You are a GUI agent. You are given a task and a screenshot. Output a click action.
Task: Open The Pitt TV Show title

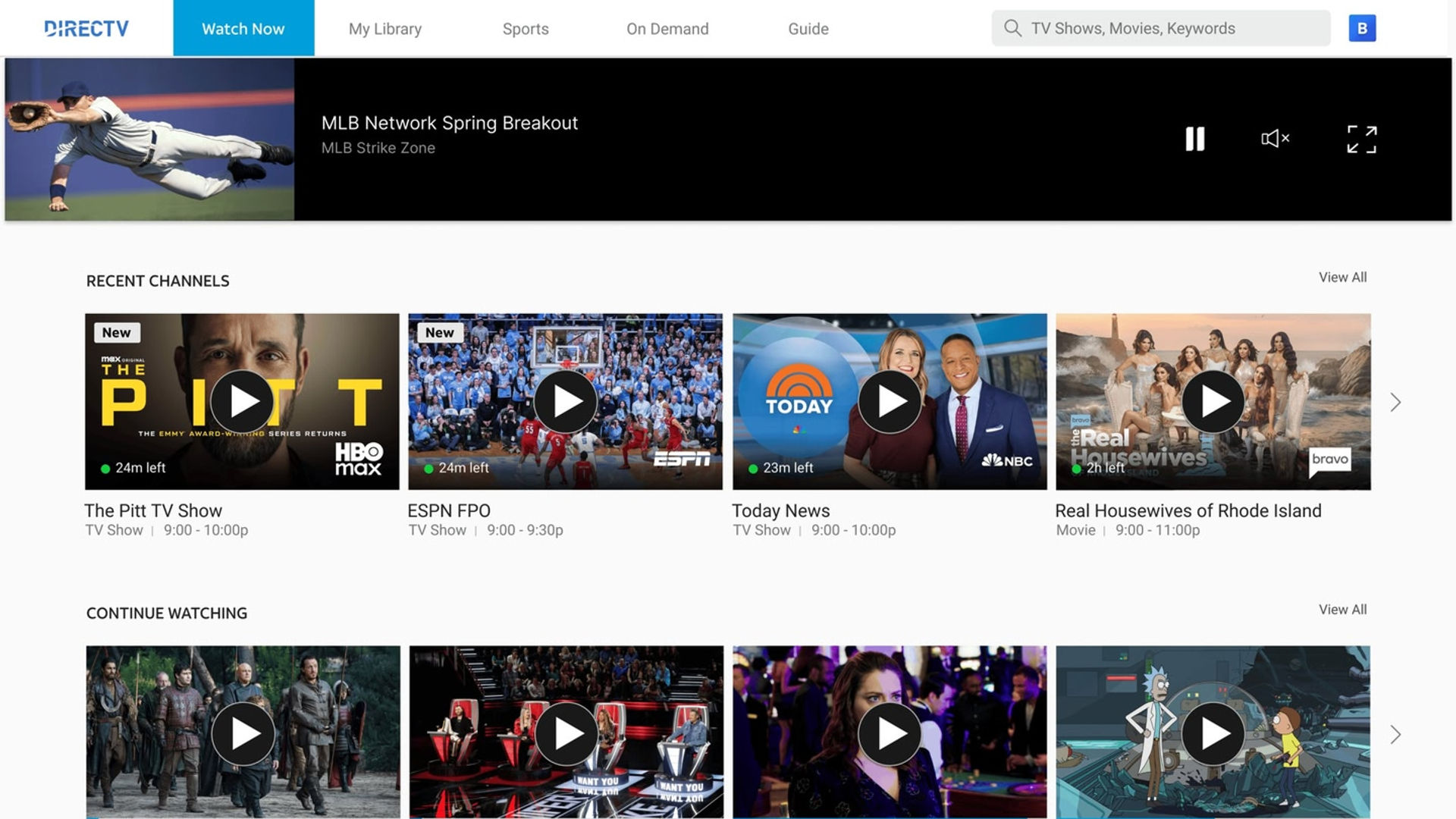click(153, 510)
